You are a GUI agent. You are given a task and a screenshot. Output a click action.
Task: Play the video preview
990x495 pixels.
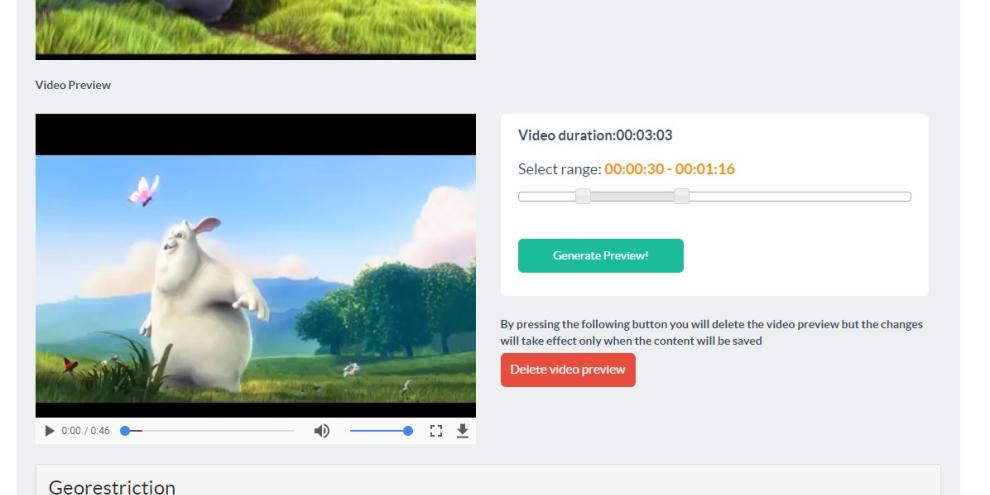tap(50, 431)
